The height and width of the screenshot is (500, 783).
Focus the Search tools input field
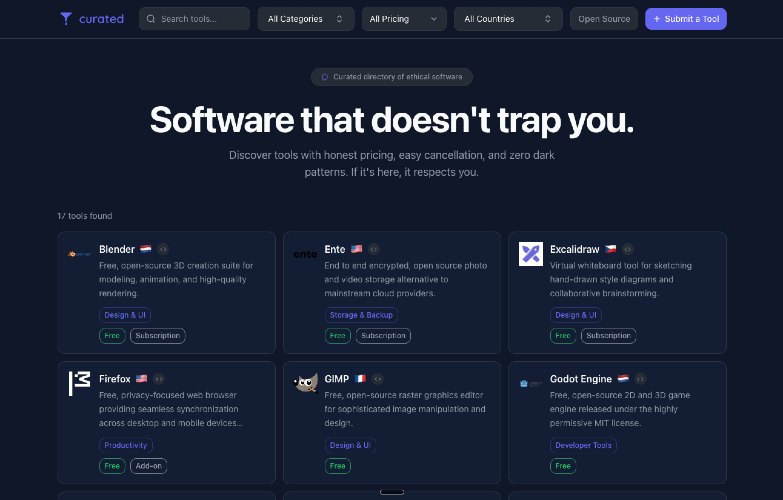194,19
